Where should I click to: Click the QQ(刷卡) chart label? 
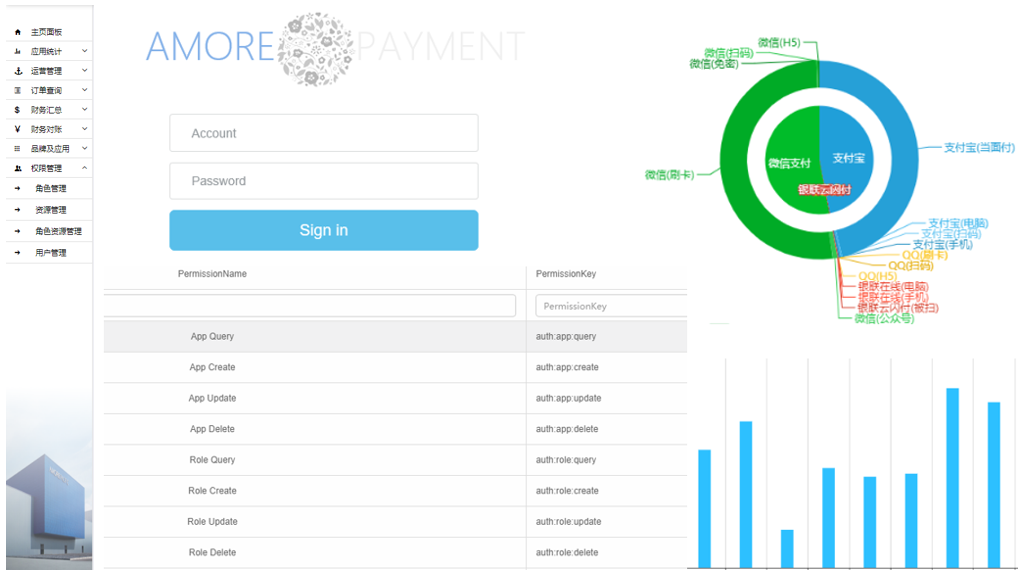pos(924,255)
